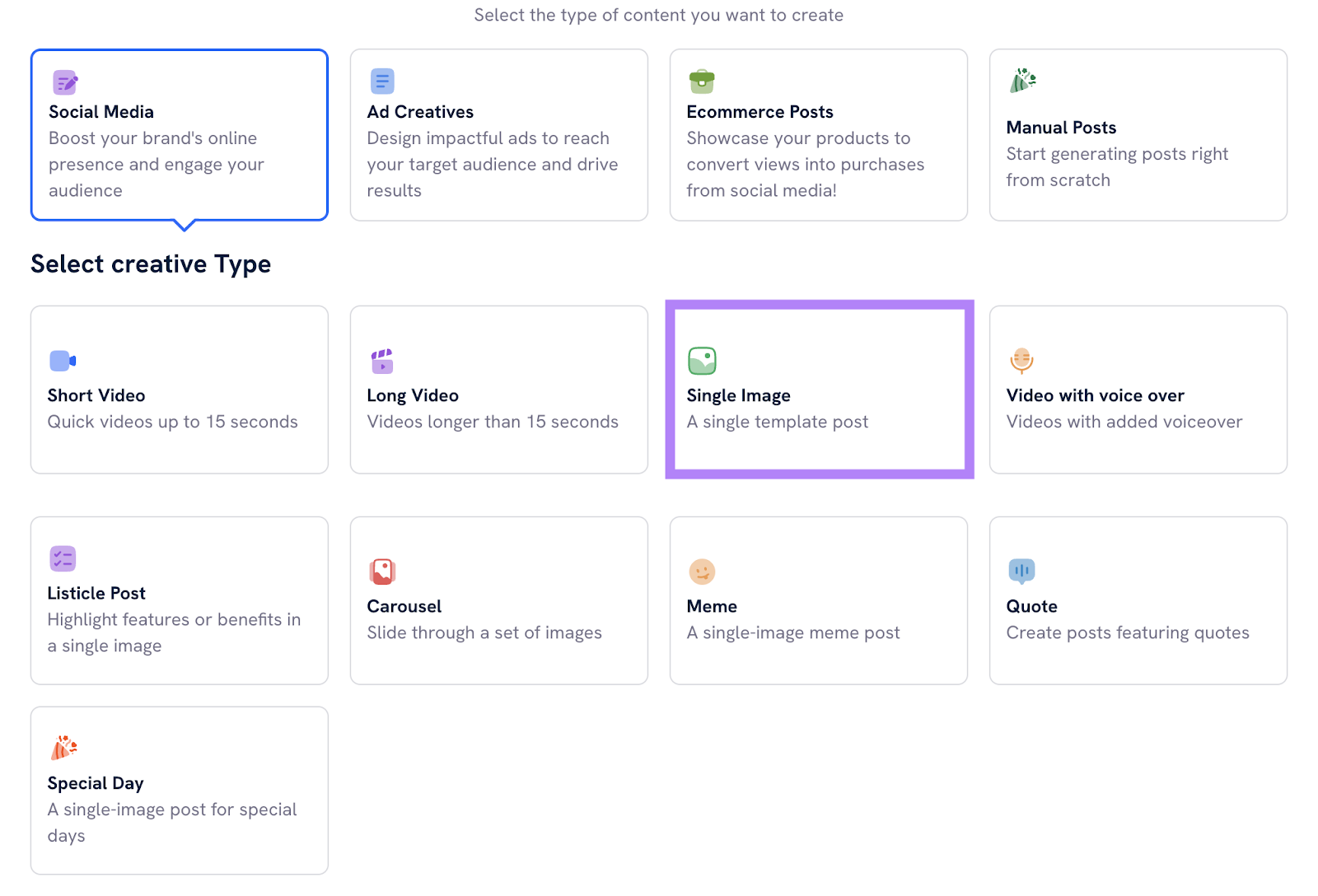Click "Create posts featuring quotes" text

(x=1128, y=632)
